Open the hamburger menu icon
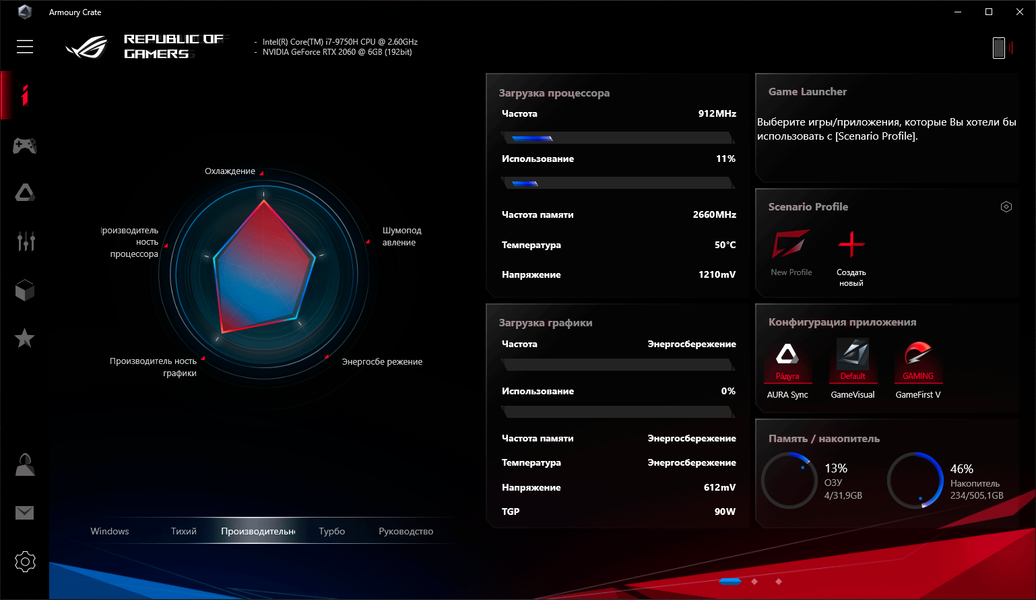 click(25, 46)
